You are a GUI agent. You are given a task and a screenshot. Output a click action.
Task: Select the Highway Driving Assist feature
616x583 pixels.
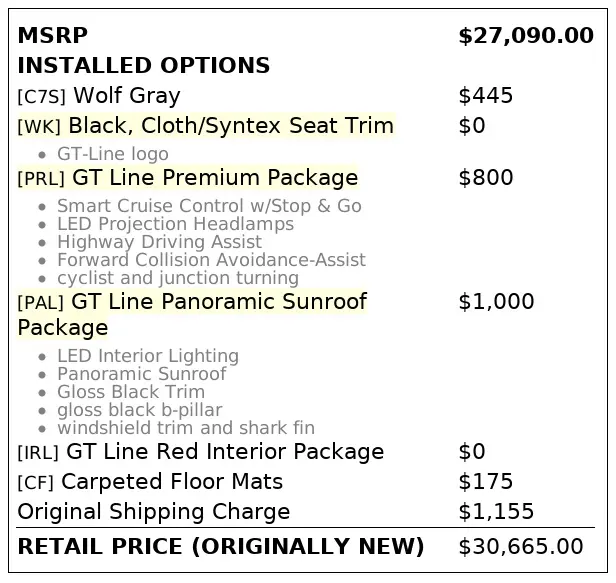tap(161, 242)
